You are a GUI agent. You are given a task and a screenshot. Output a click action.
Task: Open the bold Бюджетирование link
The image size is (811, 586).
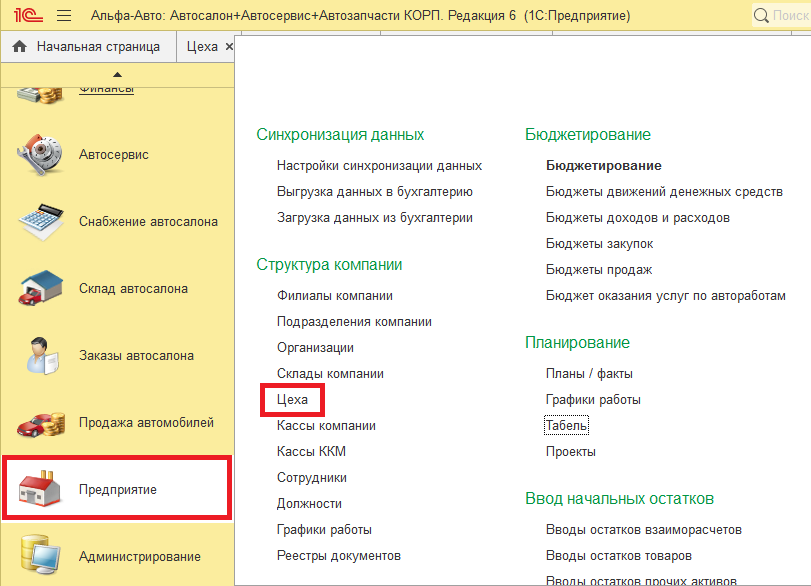click(x=604, y=166)
